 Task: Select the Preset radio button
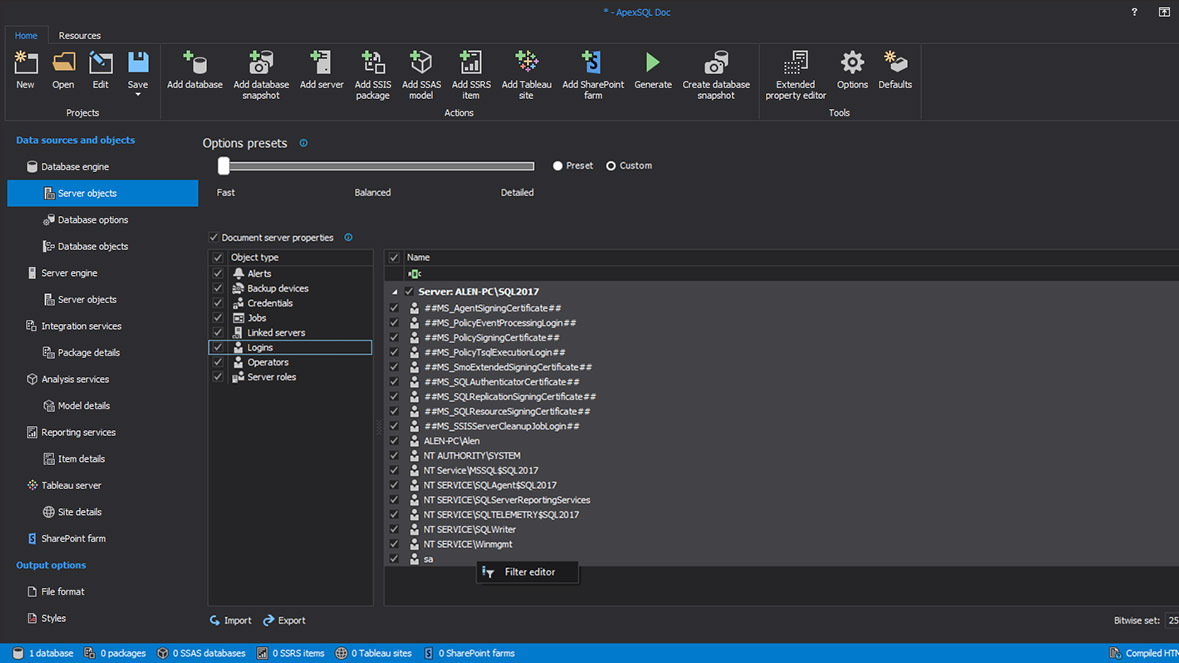coord(557,166)
